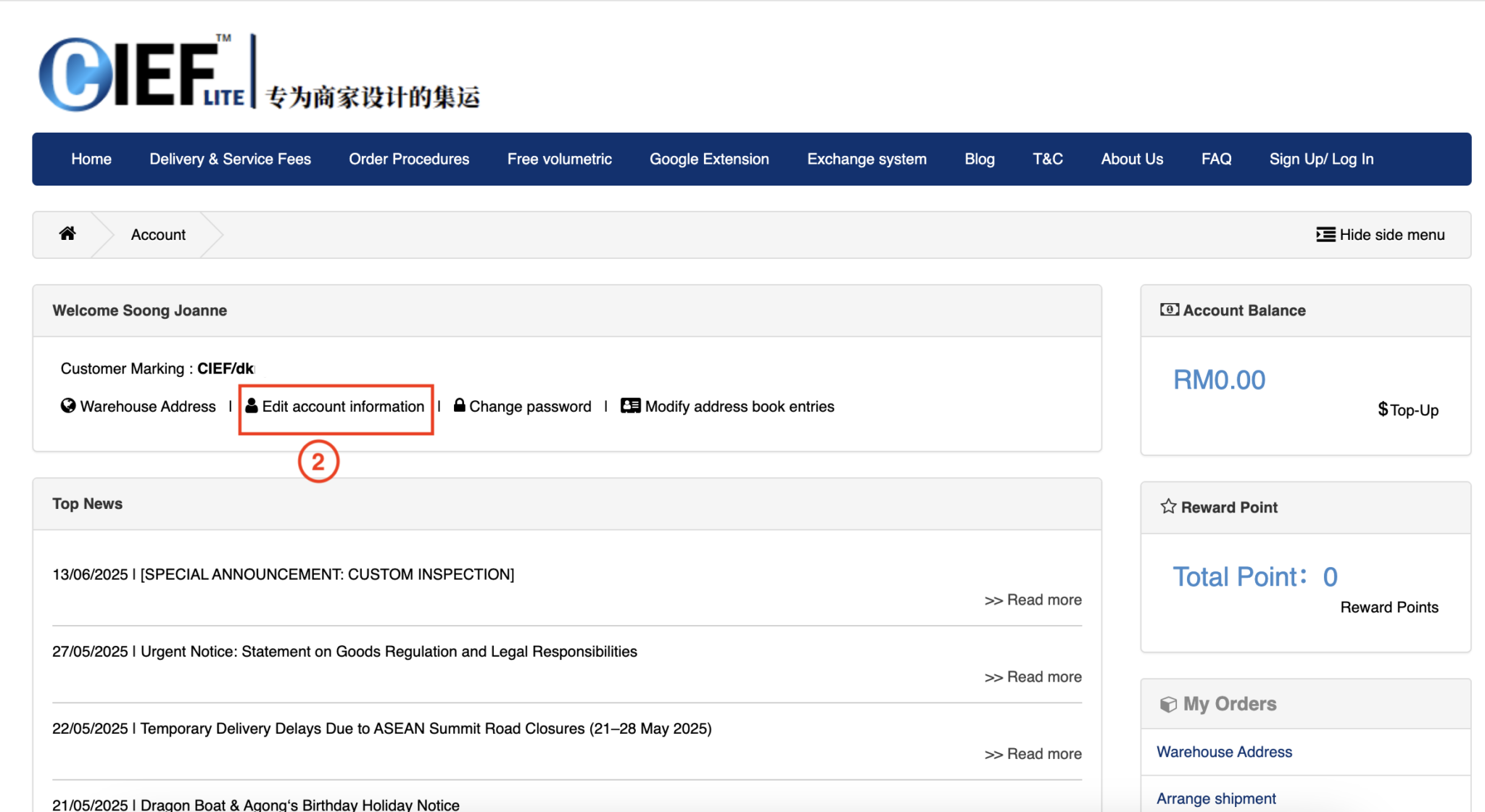
Task: Open Reward Points link
Action: [x=1389, y=608]
